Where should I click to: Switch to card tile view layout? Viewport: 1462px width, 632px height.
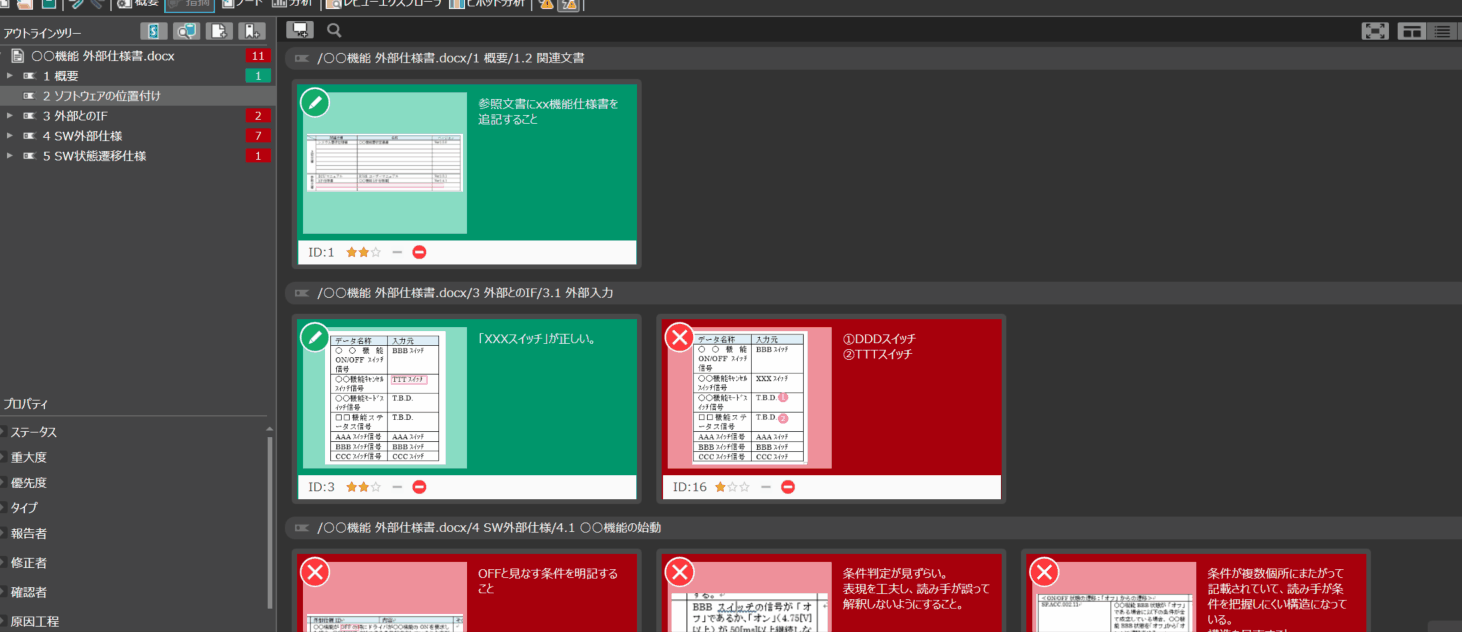pos(1411,31)
